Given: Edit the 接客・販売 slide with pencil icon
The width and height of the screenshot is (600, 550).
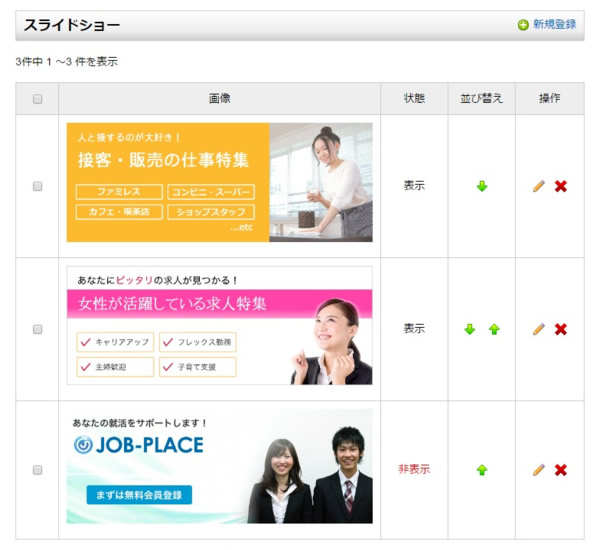Looking at the screenshot, I should [x=539, y=186].
